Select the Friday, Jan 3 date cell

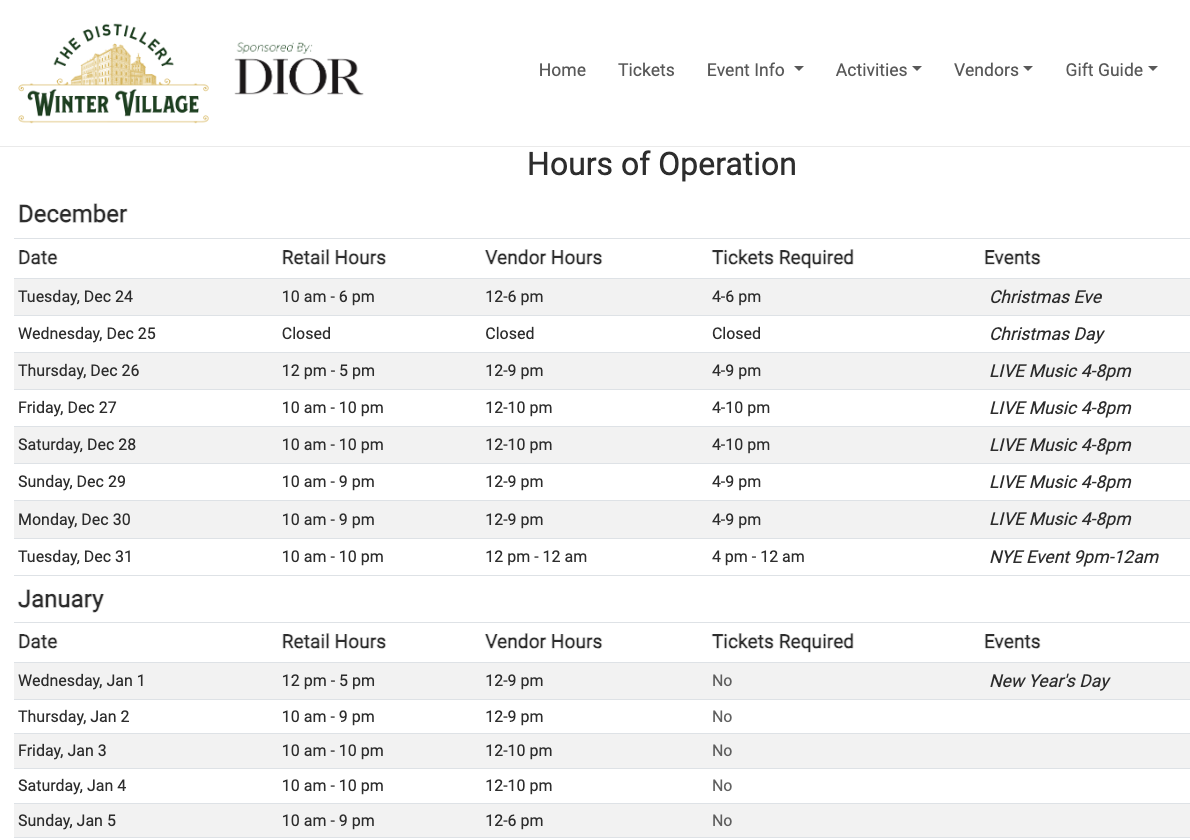[62, 750]
